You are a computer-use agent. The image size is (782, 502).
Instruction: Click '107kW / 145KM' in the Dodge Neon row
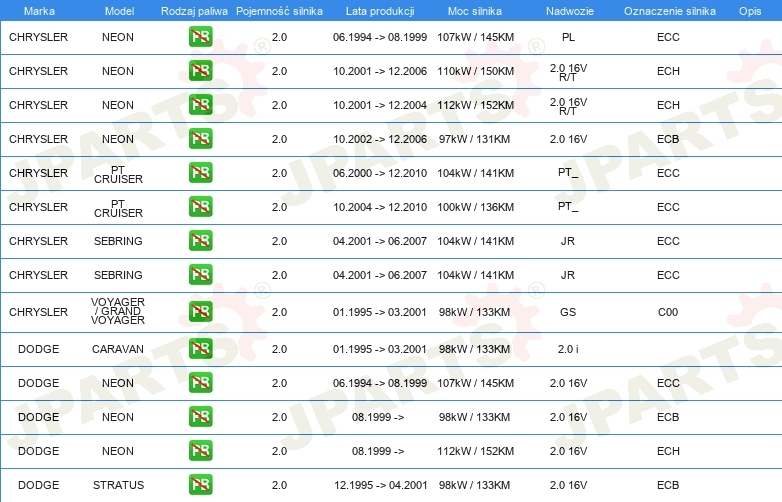476,383
